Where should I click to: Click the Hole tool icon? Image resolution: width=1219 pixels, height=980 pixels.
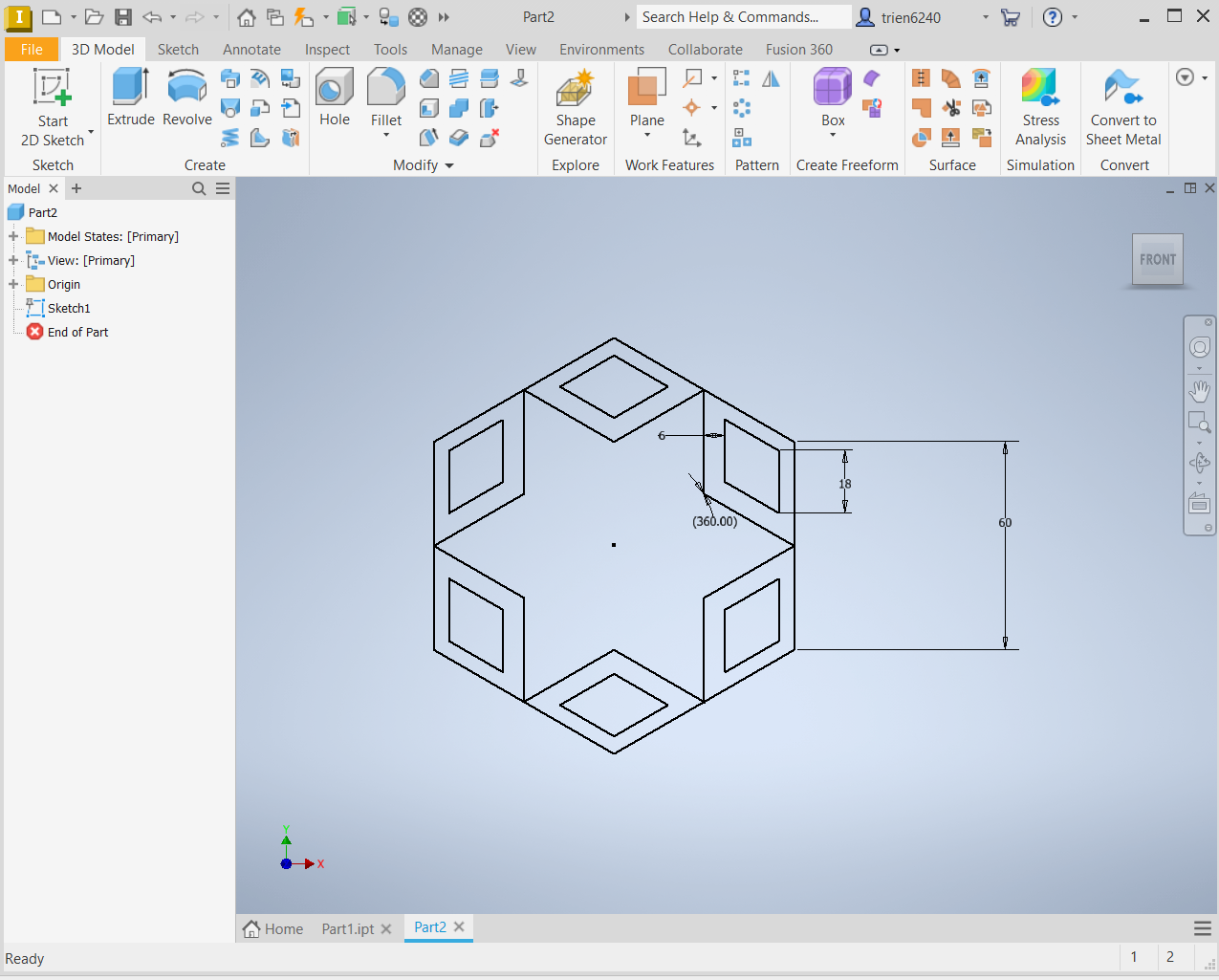tap(334, 88)
